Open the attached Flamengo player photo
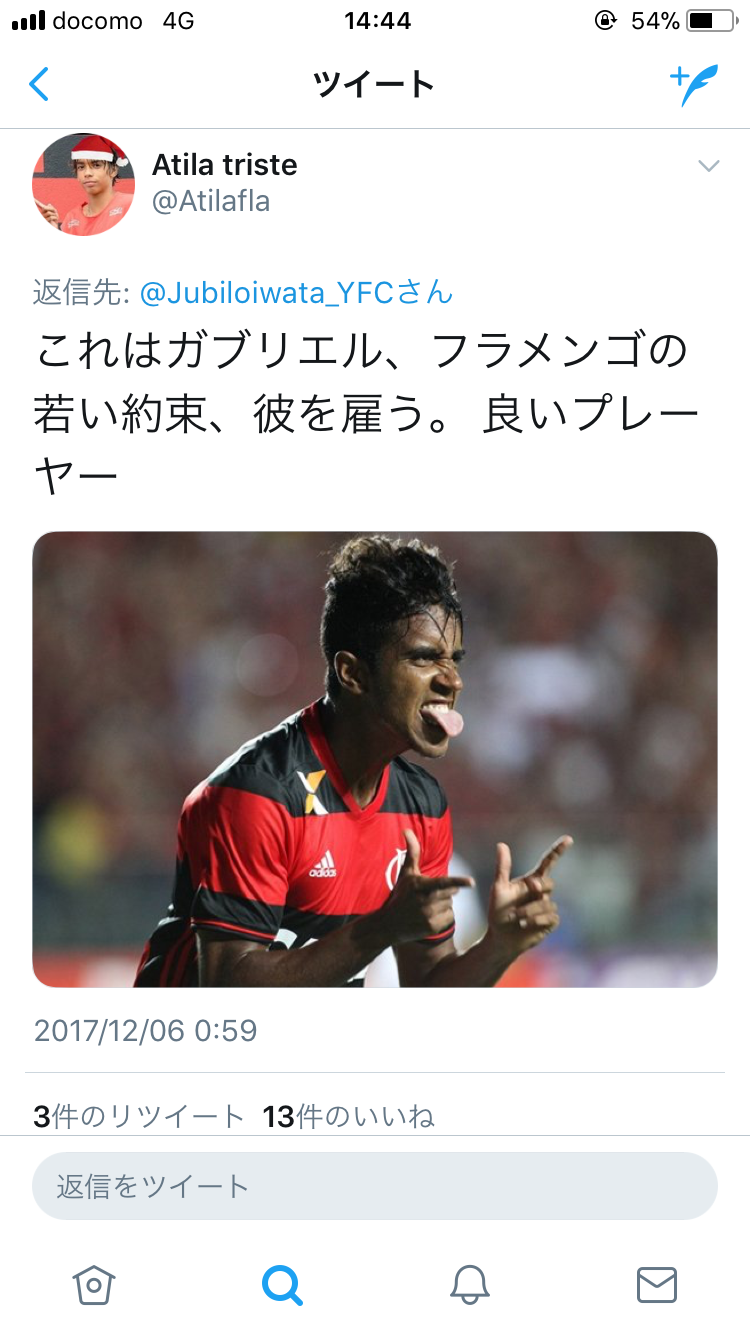This screenshot has height=1334, width=750. tap(375, 759)
